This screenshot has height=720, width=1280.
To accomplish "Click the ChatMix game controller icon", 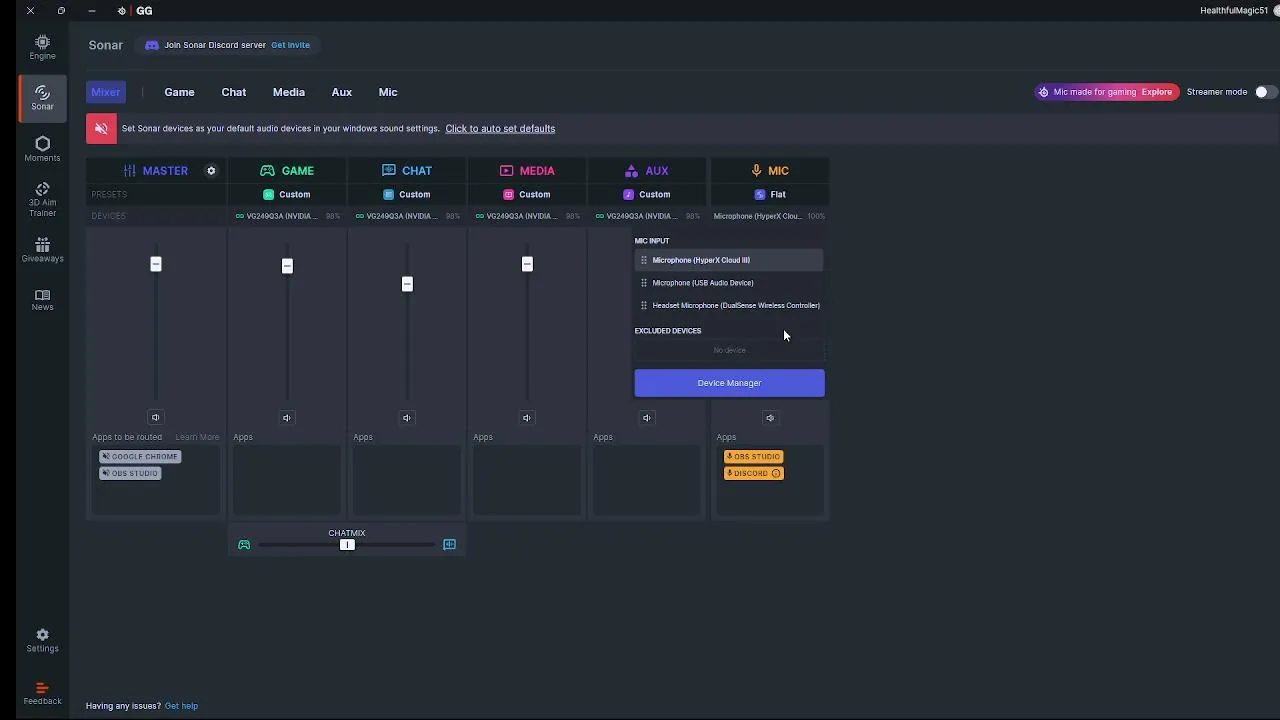I will point(244,544).
